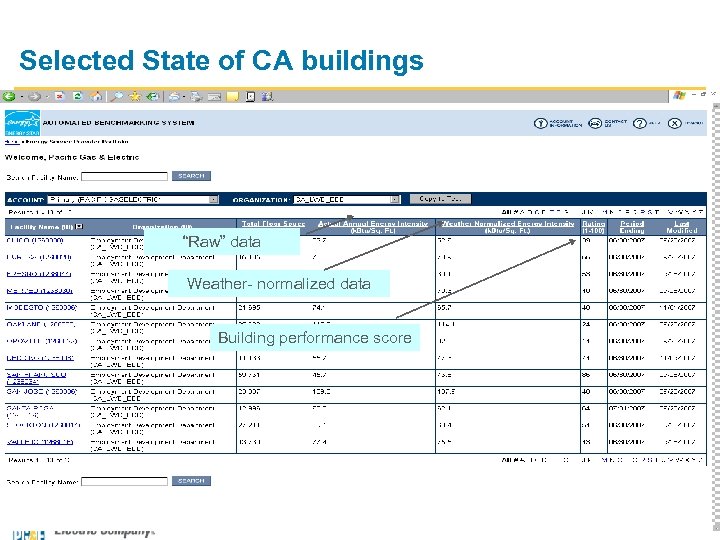720x540 pixels.
Task: Click the Windows flag logo
Action: [x=679, y=96]
